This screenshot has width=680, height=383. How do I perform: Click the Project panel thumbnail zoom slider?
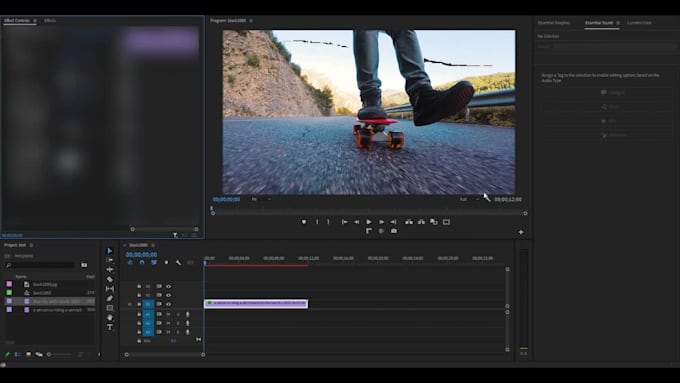[59, 354]
